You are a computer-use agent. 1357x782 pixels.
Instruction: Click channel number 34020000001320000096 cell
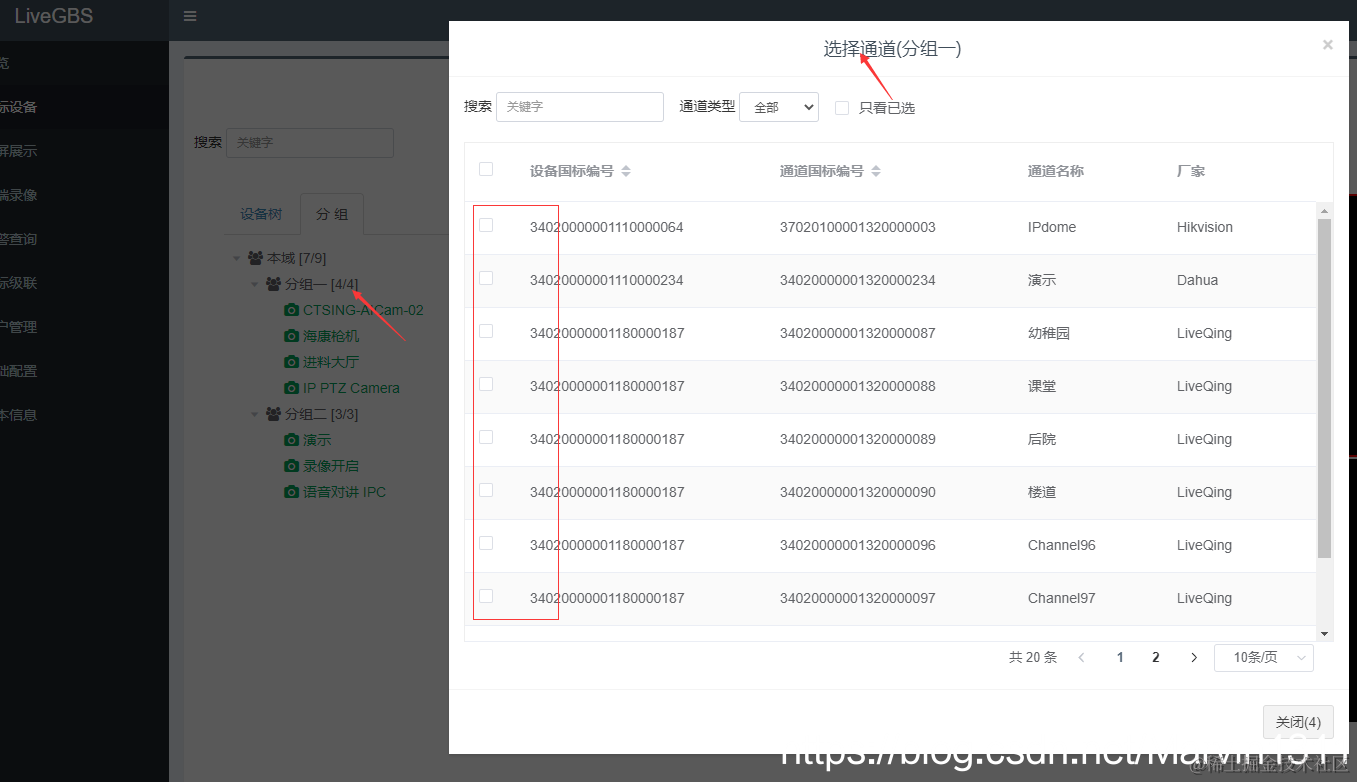[858, 545]
